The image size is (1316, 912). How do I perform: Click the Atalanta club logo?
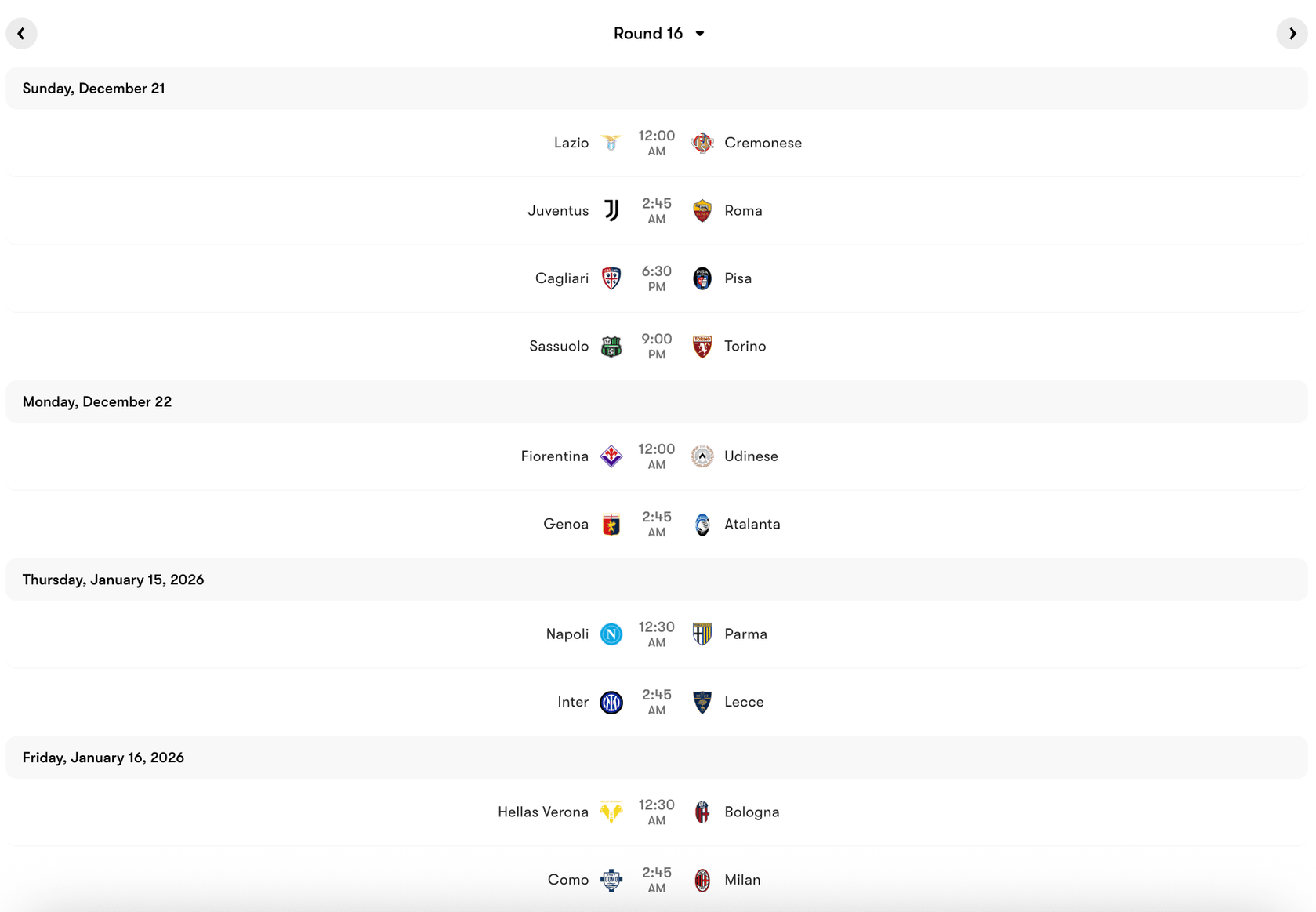coord(702,524)
